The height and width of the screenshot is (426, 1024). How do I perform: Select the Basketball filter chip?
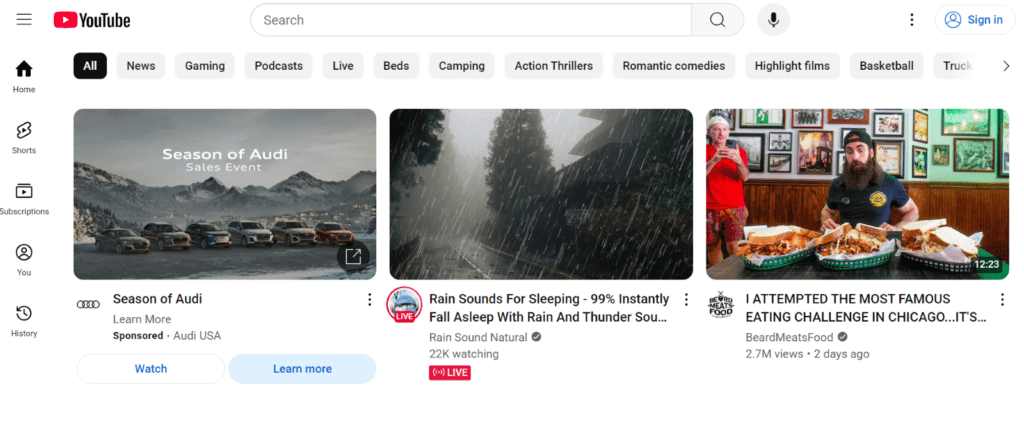click(886, 66)
